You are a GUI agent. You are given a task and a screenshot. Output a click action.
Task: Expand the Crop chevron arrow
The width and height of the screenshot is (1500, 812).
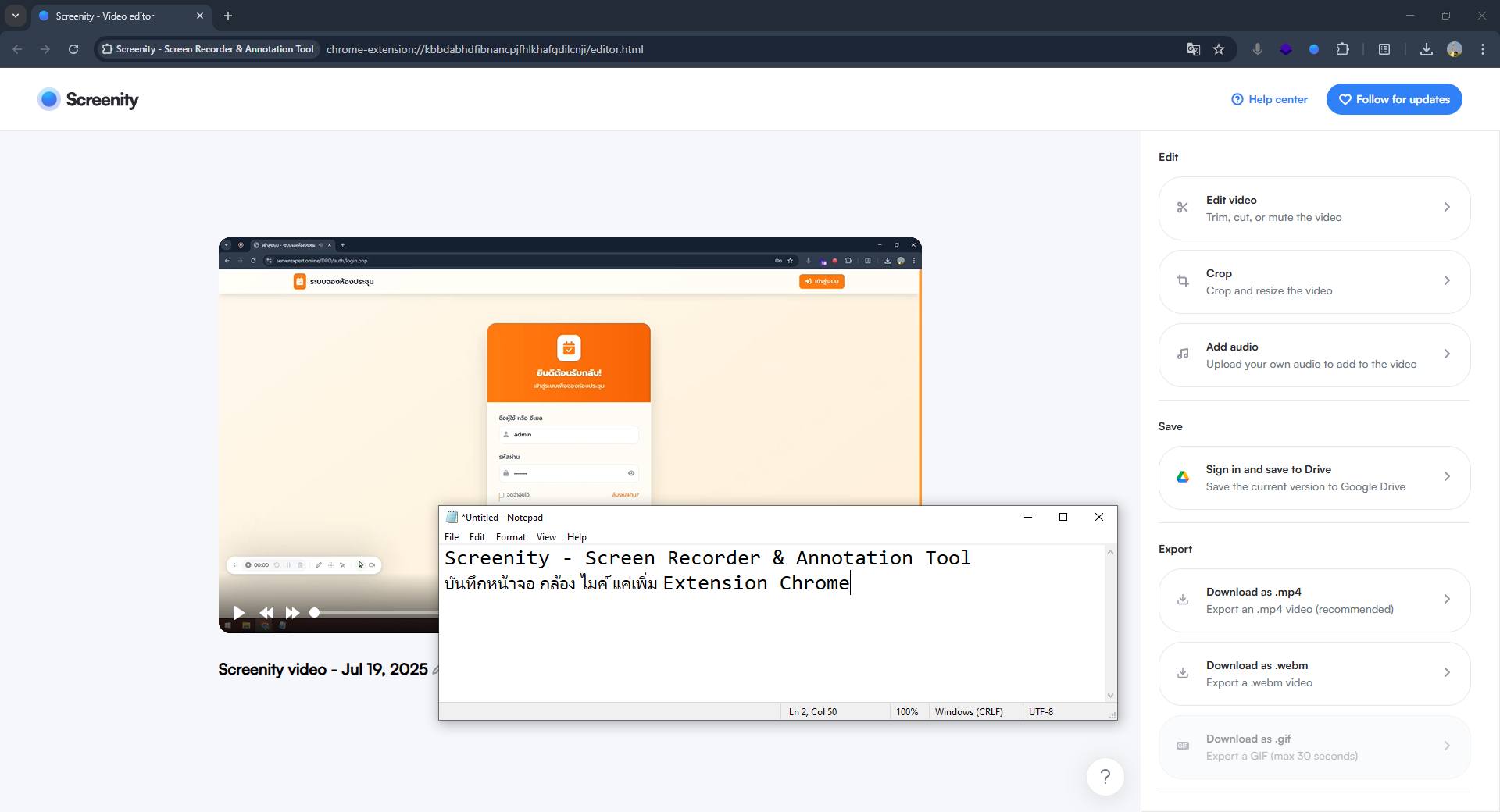tap(1447, 281)
